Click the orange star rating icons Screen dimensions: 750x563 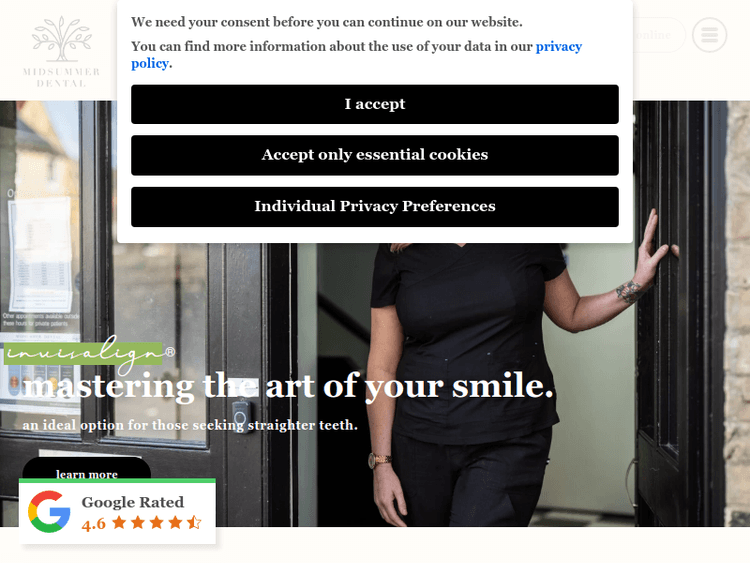(157, 522)
